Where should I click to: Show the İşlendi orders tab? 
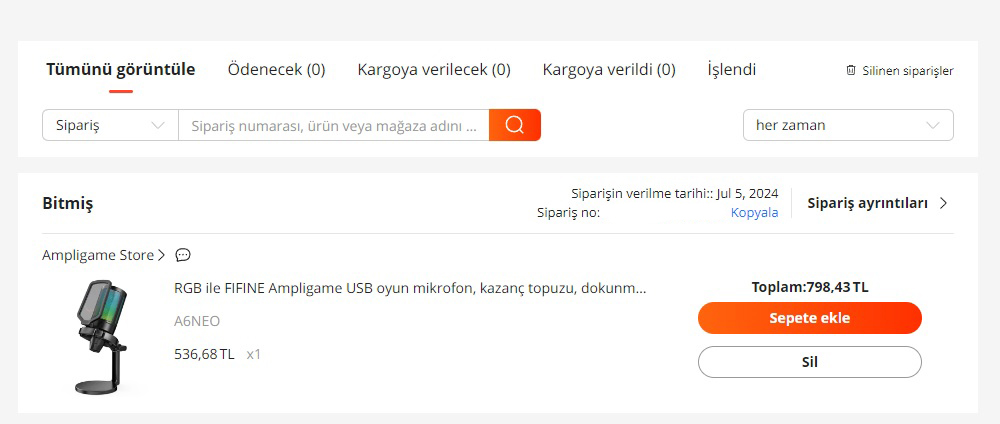[731, 70]
